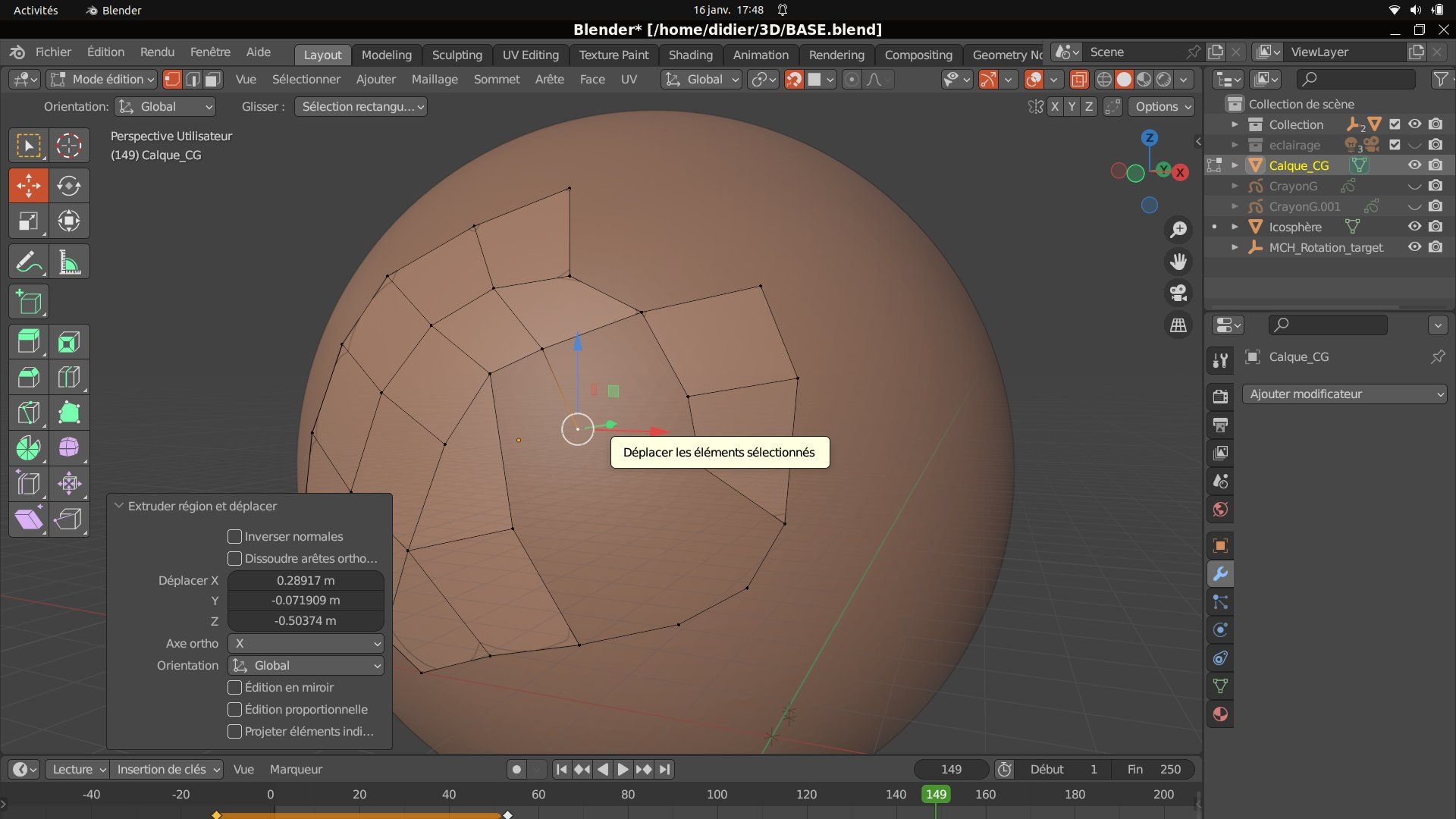
Task: Hide Calque_CG with its eye icon
Action: [x=1414, y=165]
